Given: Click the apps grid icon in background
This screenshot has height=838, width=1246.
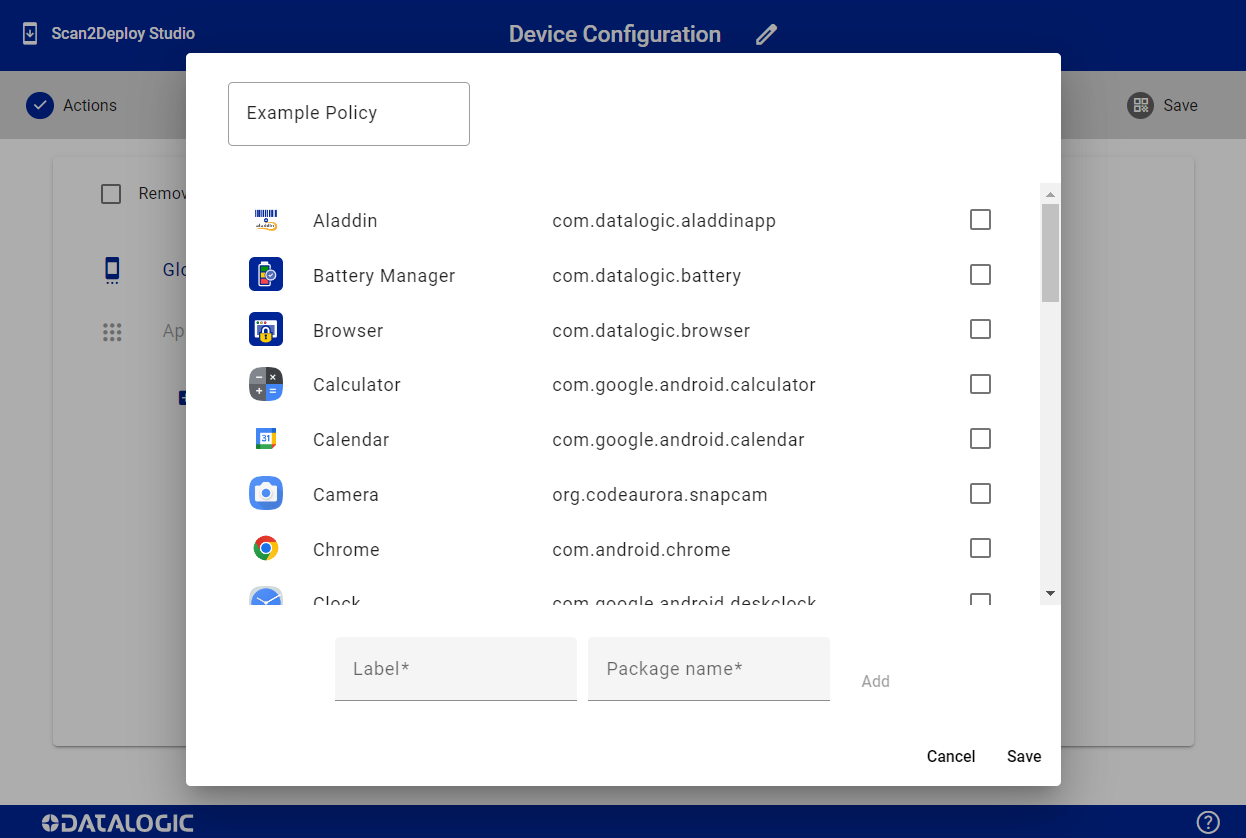Looking at the screenshot, I should coord(112,332).
